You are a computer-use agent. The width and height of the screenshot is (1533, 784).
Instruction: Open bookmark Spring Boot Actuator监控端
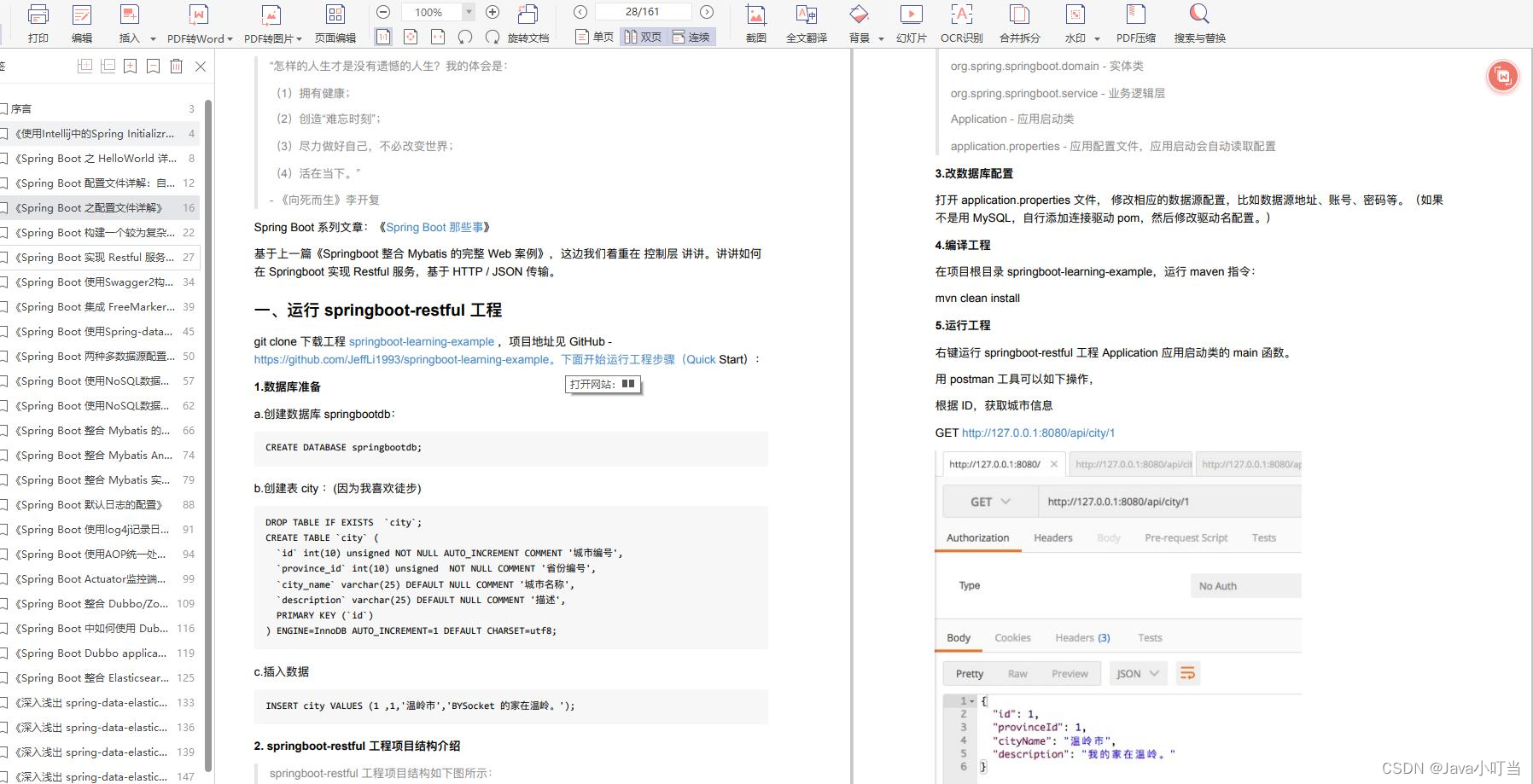tap(100, 579)
